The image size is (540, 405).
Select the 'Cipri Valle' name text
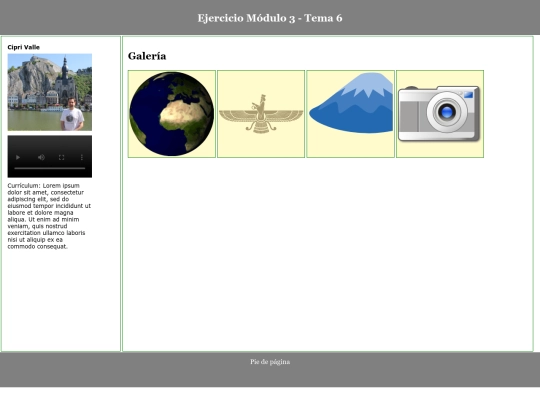(x=23, y=47)
